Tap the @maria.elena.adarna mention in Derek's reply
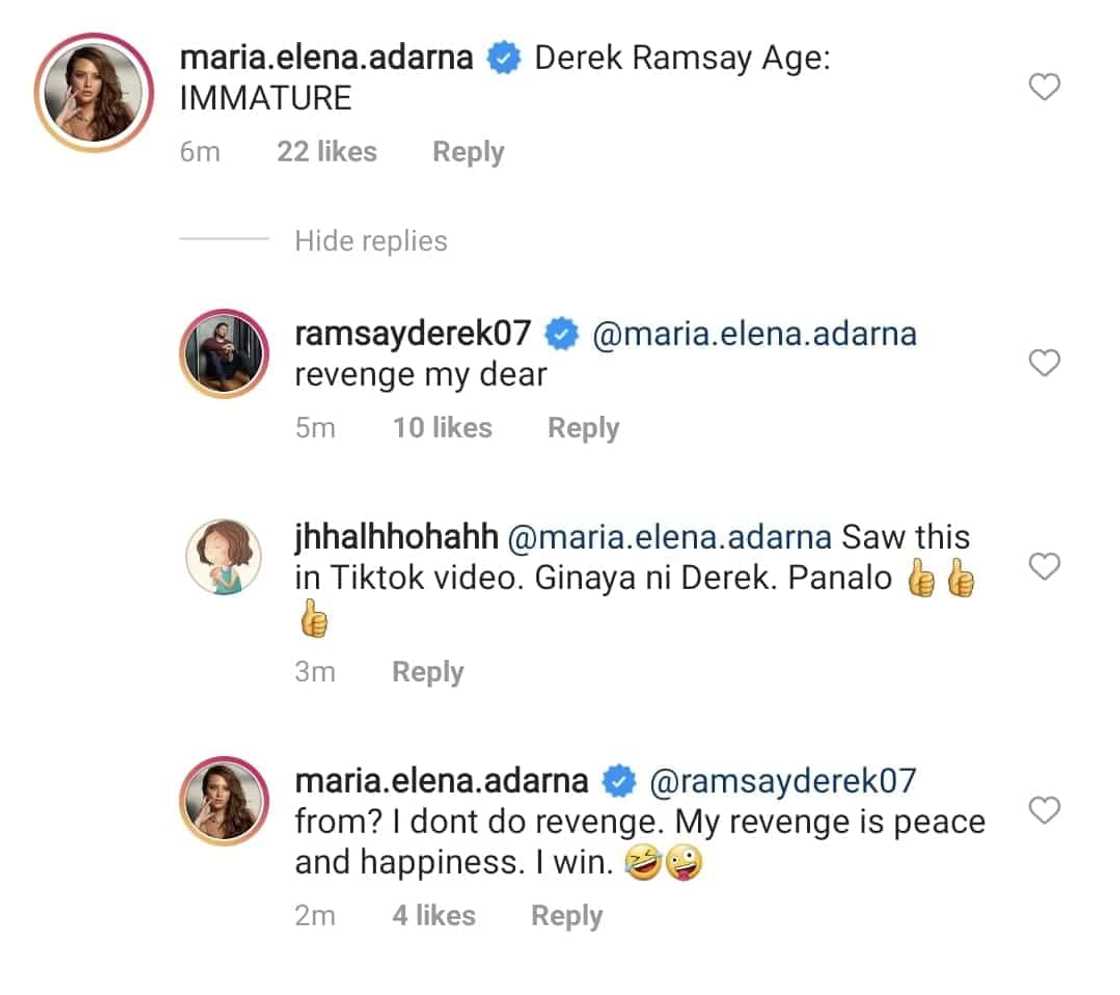This screenshot has height=995, width=1120. (754, 333)
